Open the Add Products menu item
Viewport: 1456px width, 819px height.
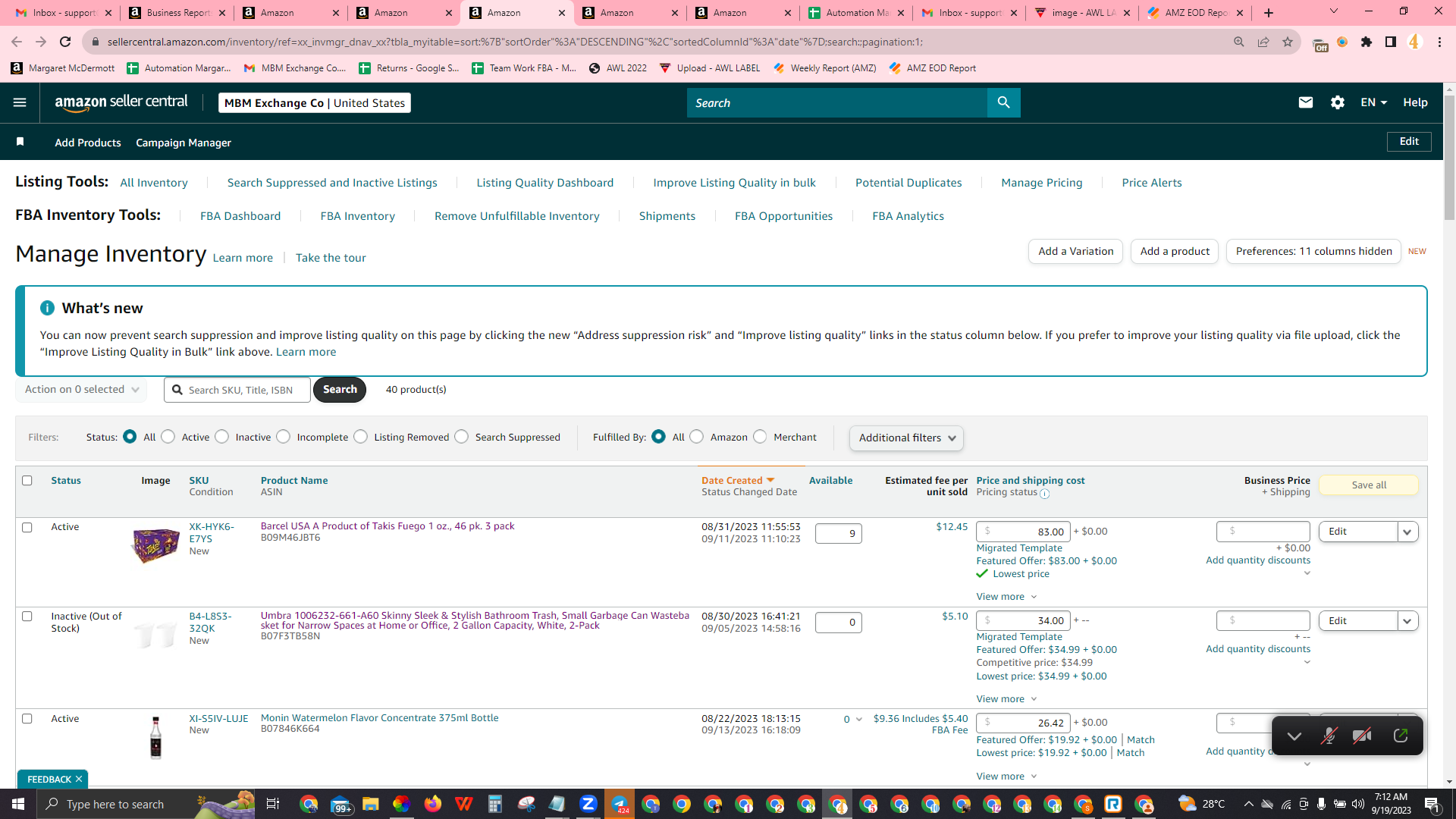point(88,143)
